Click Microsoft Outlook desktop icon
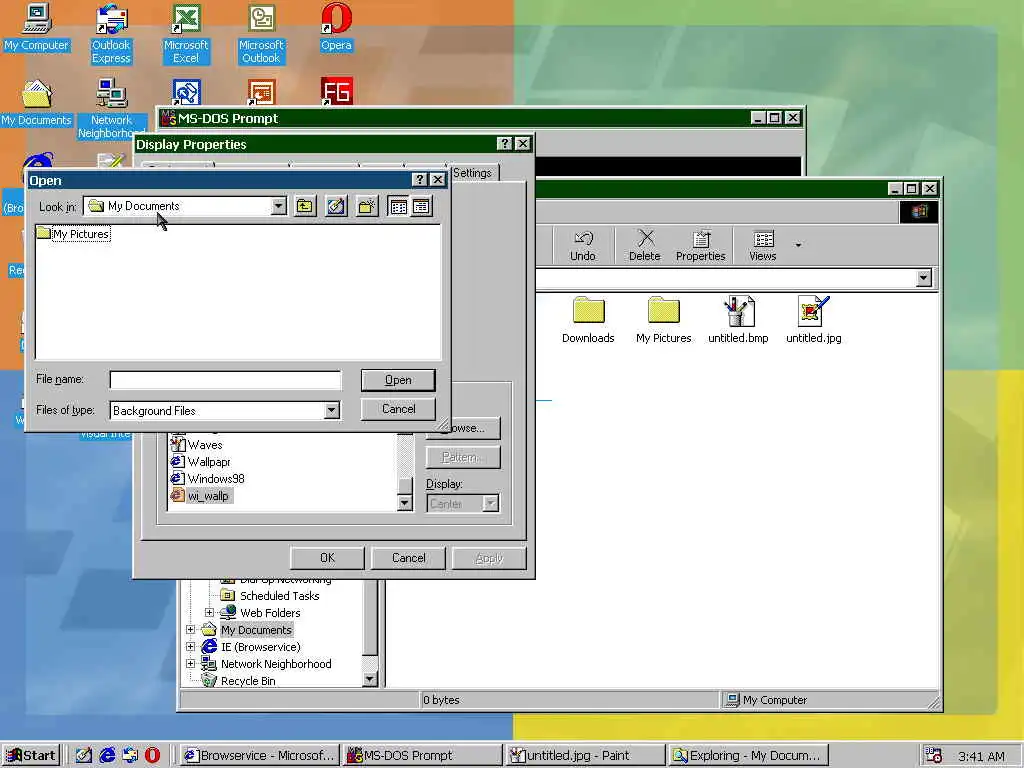The image size is (1024, 768). point(261,34)
